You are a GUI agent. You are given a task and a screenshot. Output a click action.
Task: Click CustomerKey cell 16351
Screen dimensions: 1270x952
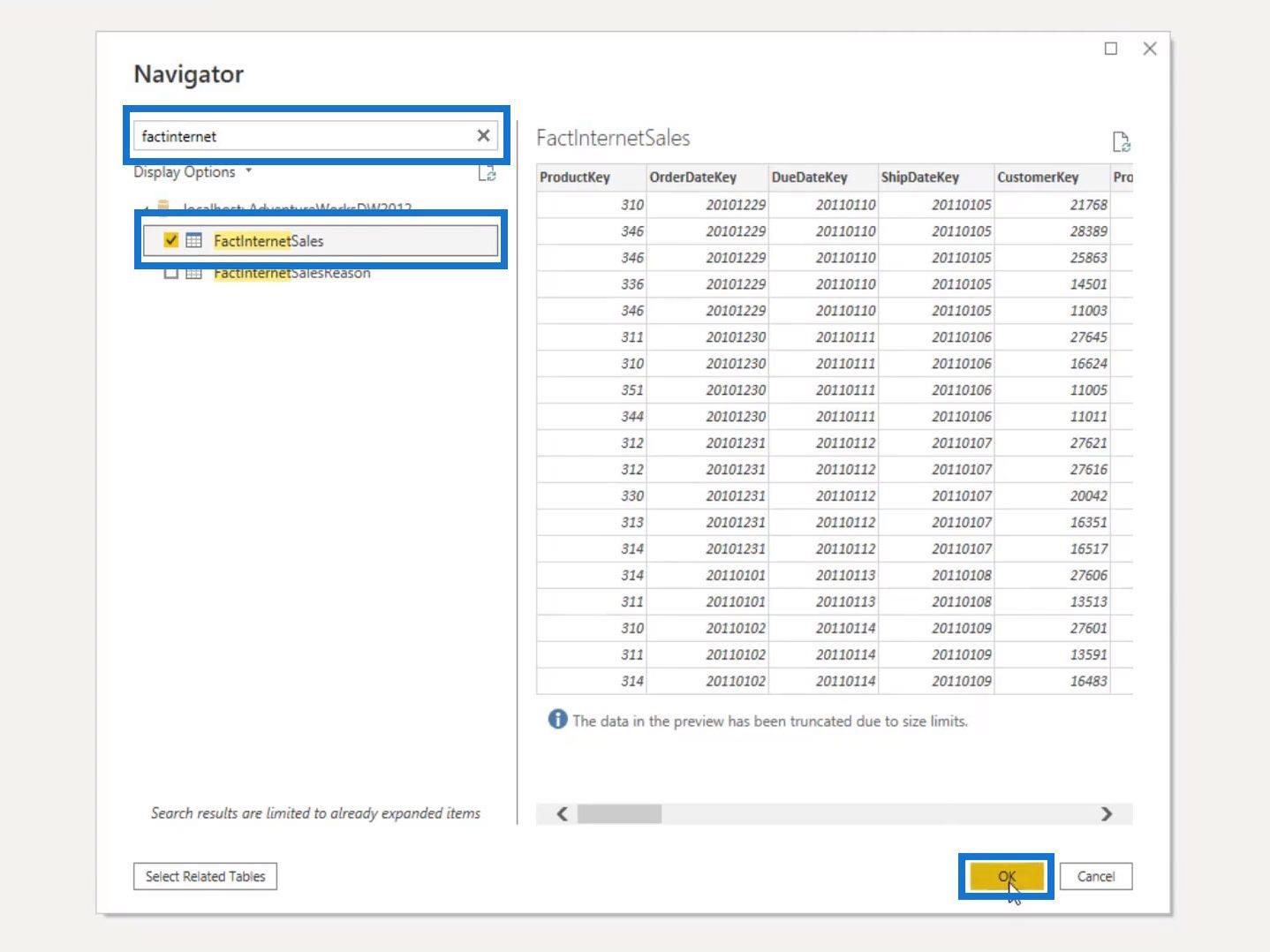click(x=1052, y=522)
